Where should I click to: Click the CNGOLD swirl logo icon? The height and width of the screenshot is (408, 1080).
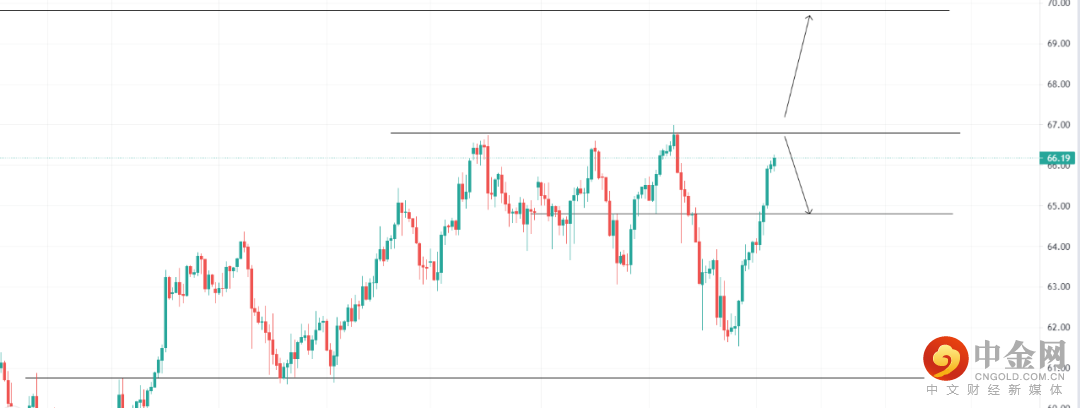point(944,357)
